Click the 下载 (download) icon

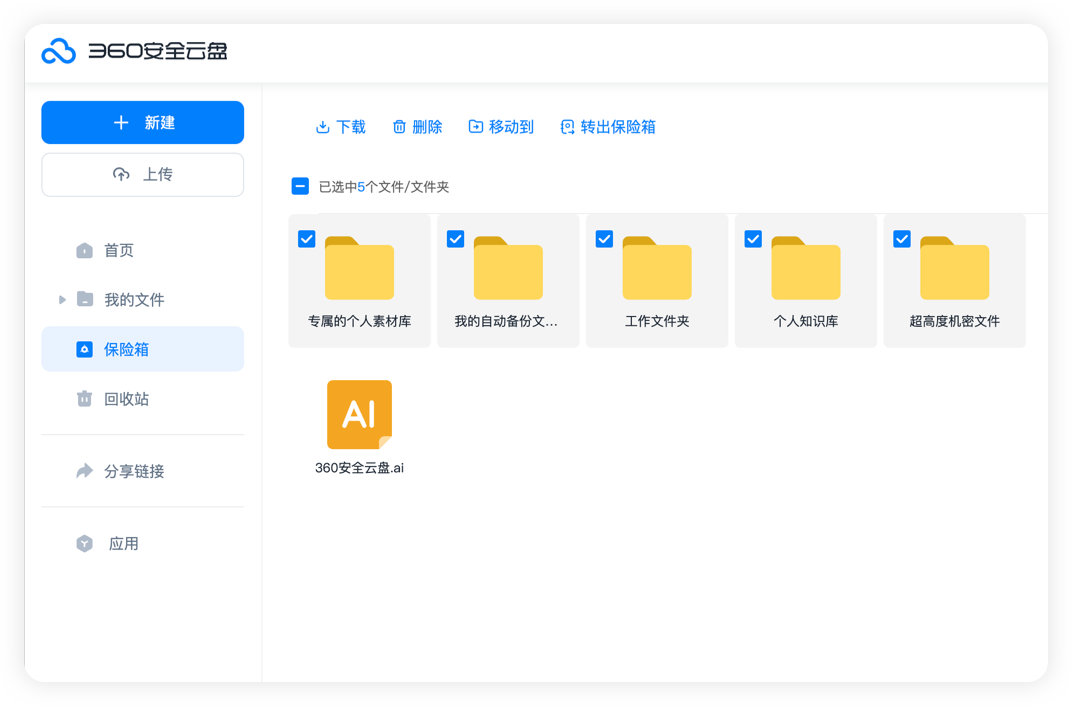tap(322, 127)
